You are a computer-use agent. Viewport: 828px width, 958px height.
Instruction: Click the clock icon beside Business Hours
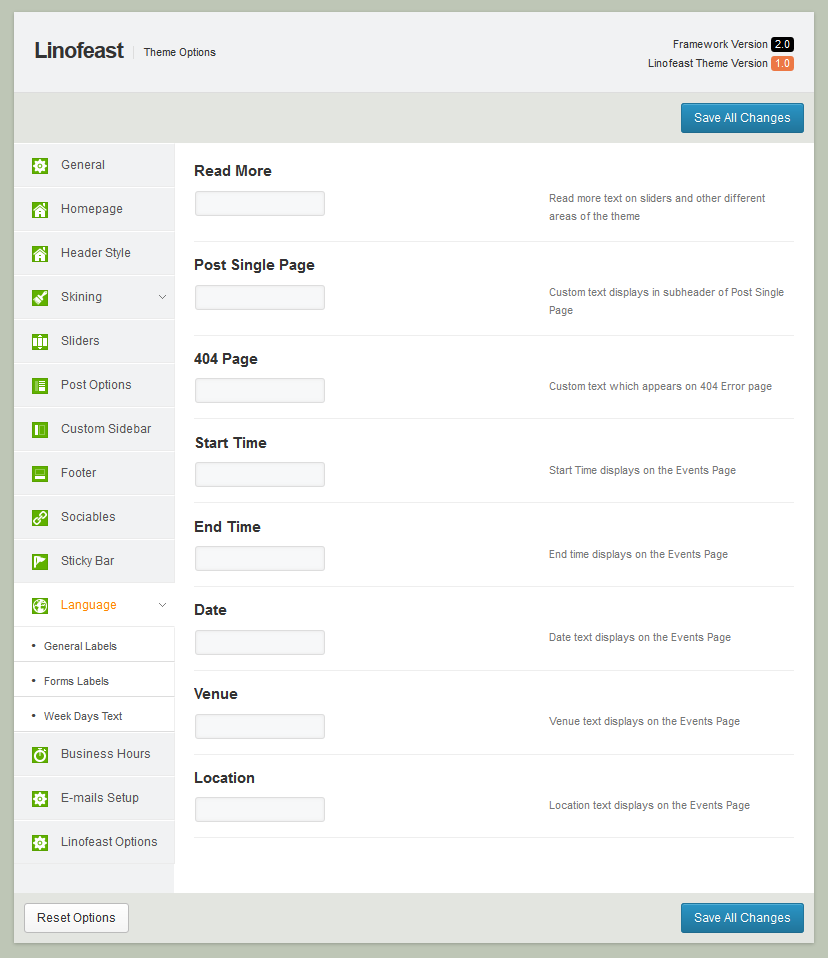[40, 754]
